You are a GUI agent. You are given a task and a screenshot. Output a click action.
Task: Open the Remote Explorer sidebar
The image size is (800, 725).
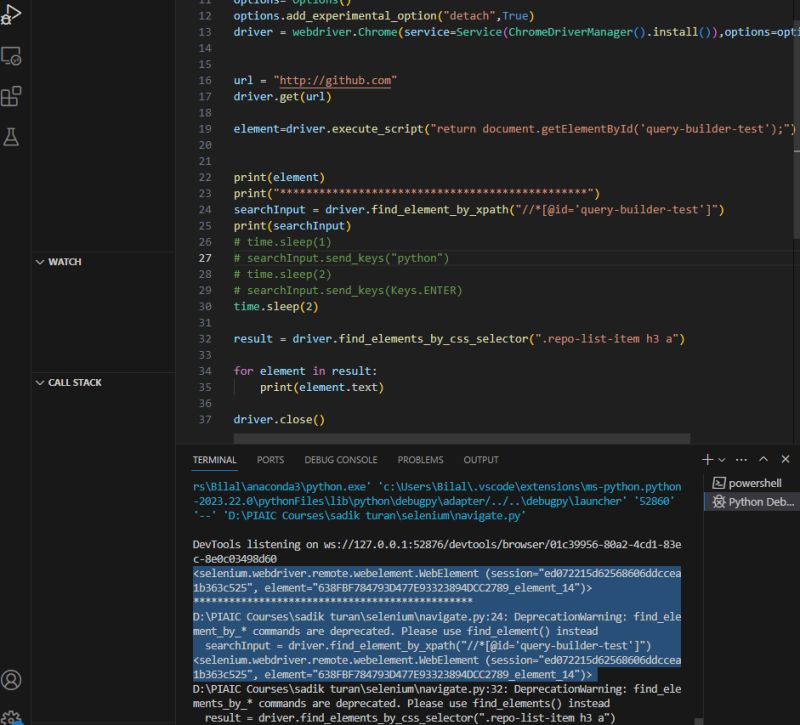pyautogui.click(x=12, y=57)
